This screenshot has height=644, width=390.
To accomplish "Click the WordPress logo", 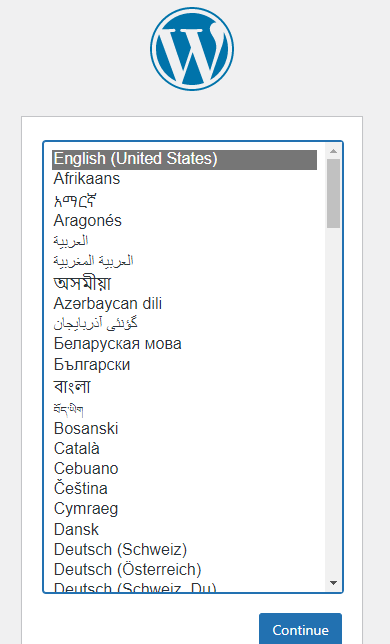I will [x=192, y=48].
